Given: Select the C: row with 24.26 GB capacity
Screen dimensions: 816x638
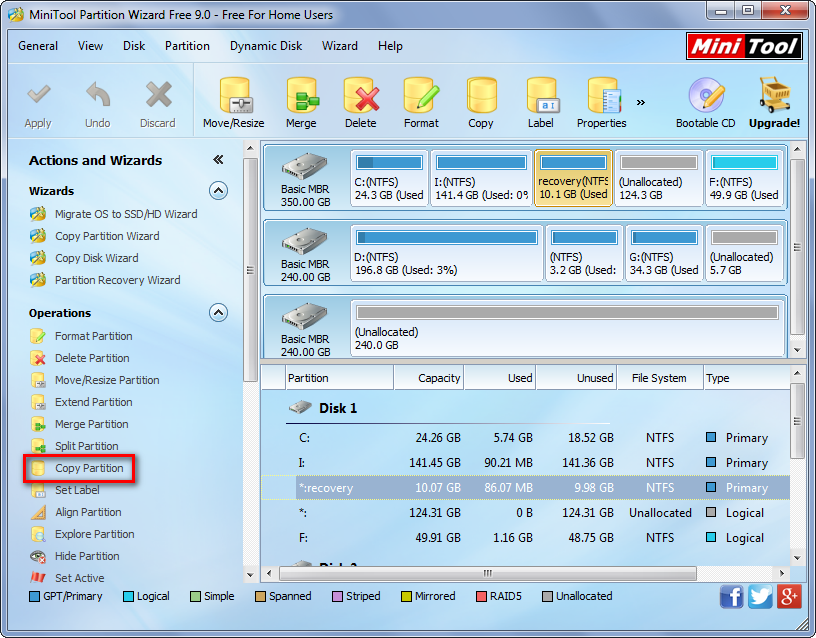Looking at the screenshot, I should 526,438.
